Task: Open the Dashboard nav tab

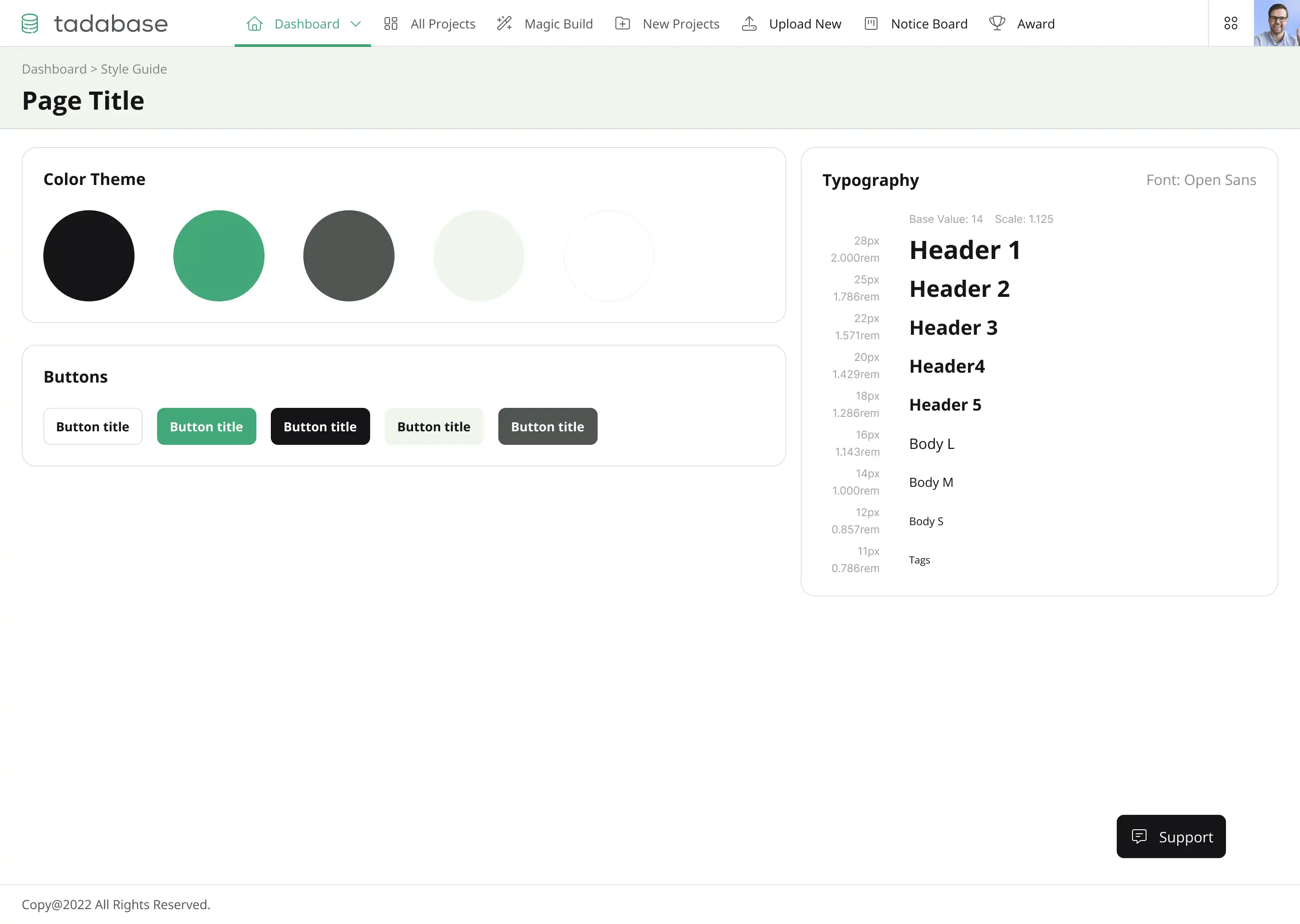Action: pos(303,23)
